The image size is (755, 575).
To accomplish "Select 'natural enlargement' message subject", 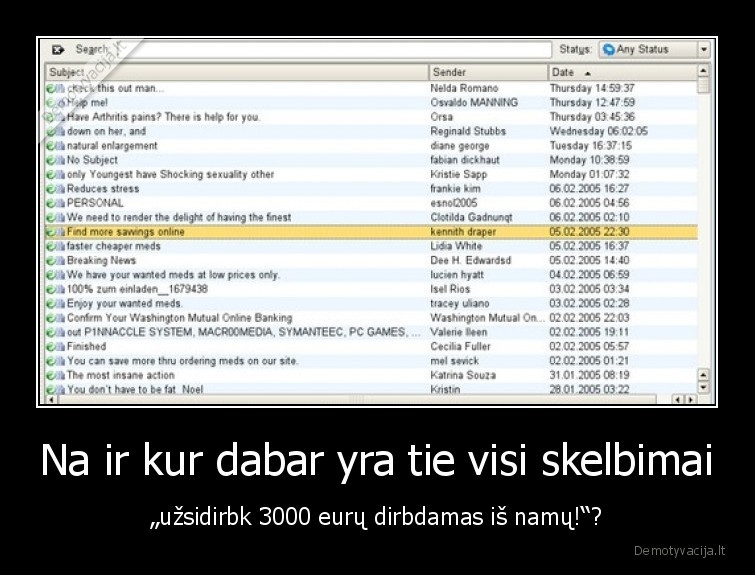I will [112, 146].
